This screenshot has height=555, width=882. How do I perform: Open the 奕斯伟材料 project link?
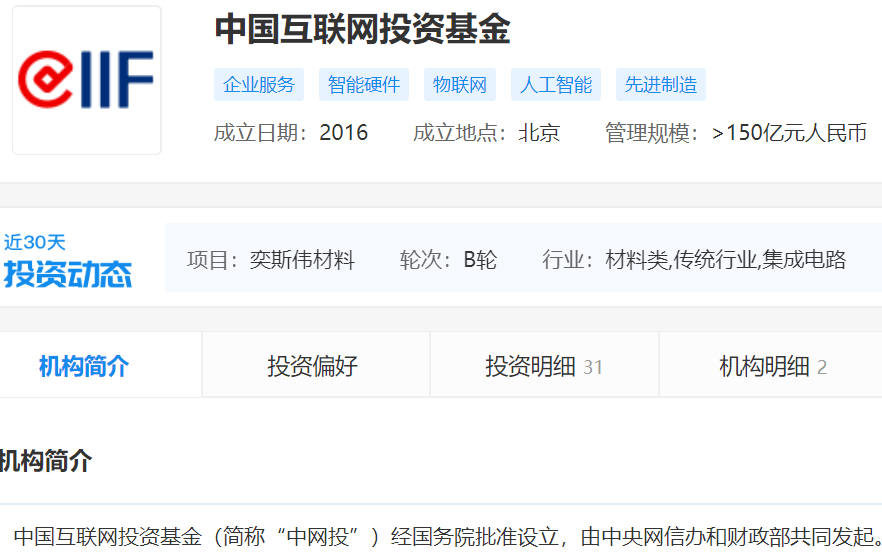click(302, 260)
